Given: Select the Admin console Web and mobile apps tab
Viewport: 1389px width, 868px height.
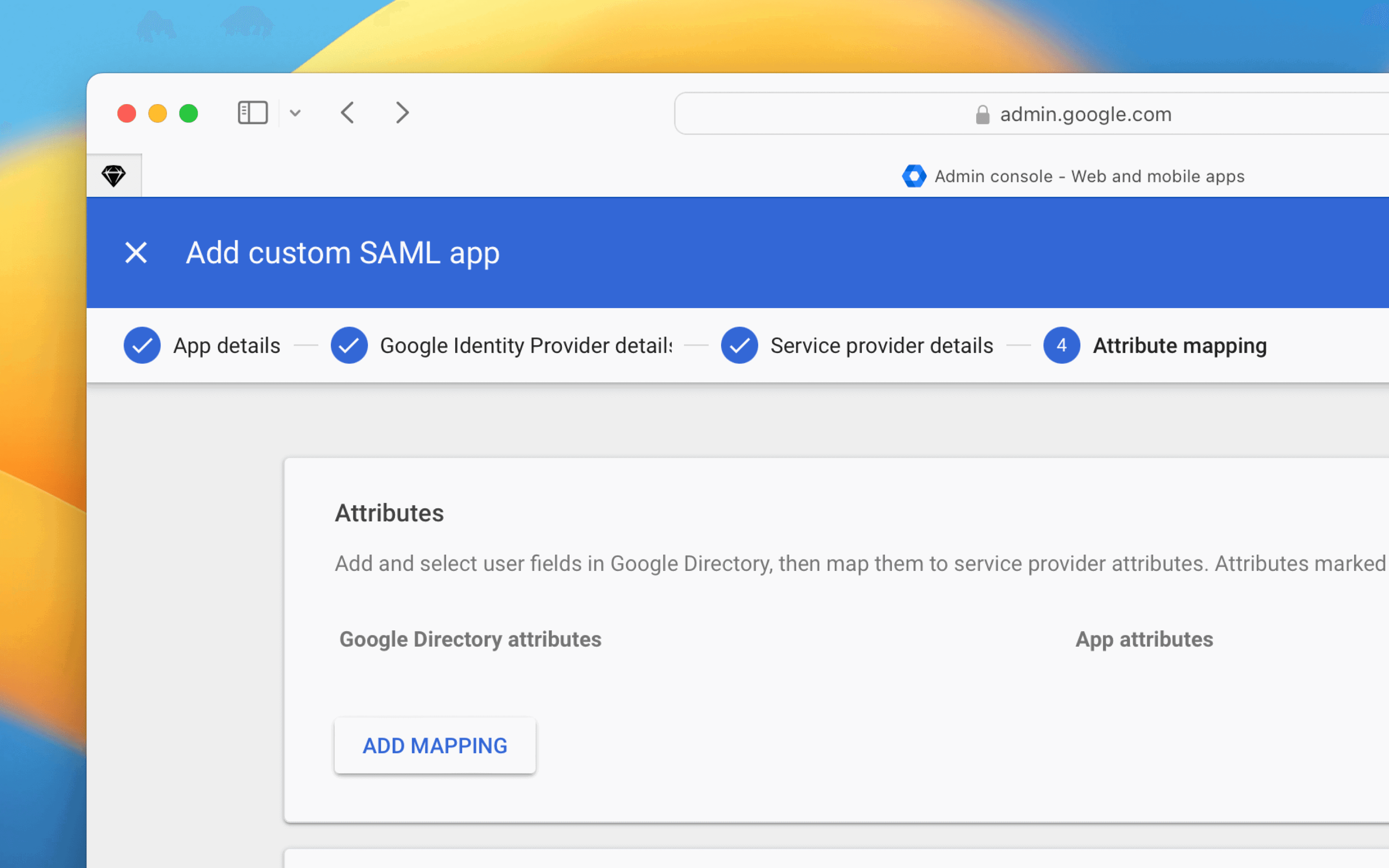Looking at the screenshot, I should [x=1089, y=176].
